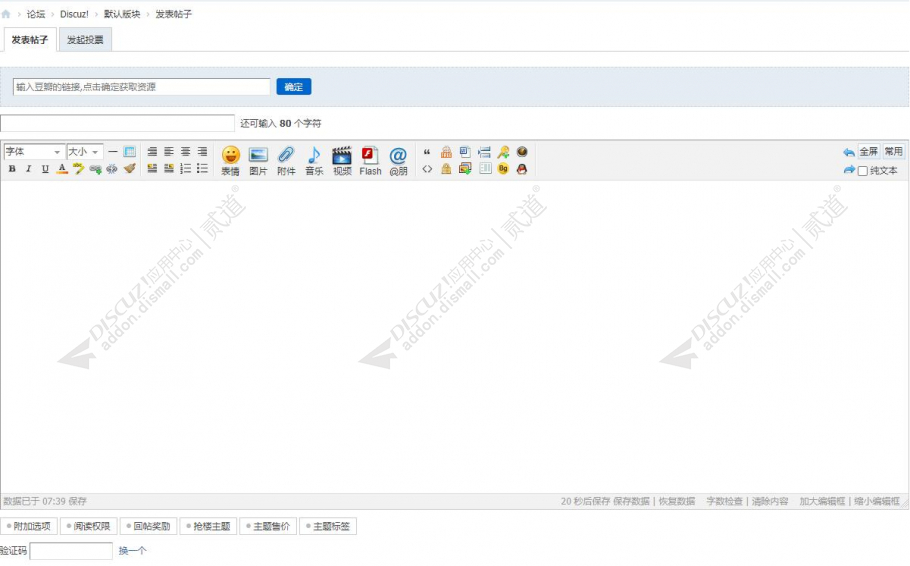Image resolution: width=910 pixels, height=566 pixels.
Task: Insert a video via 视频 icon
Action: click(342, 161)
